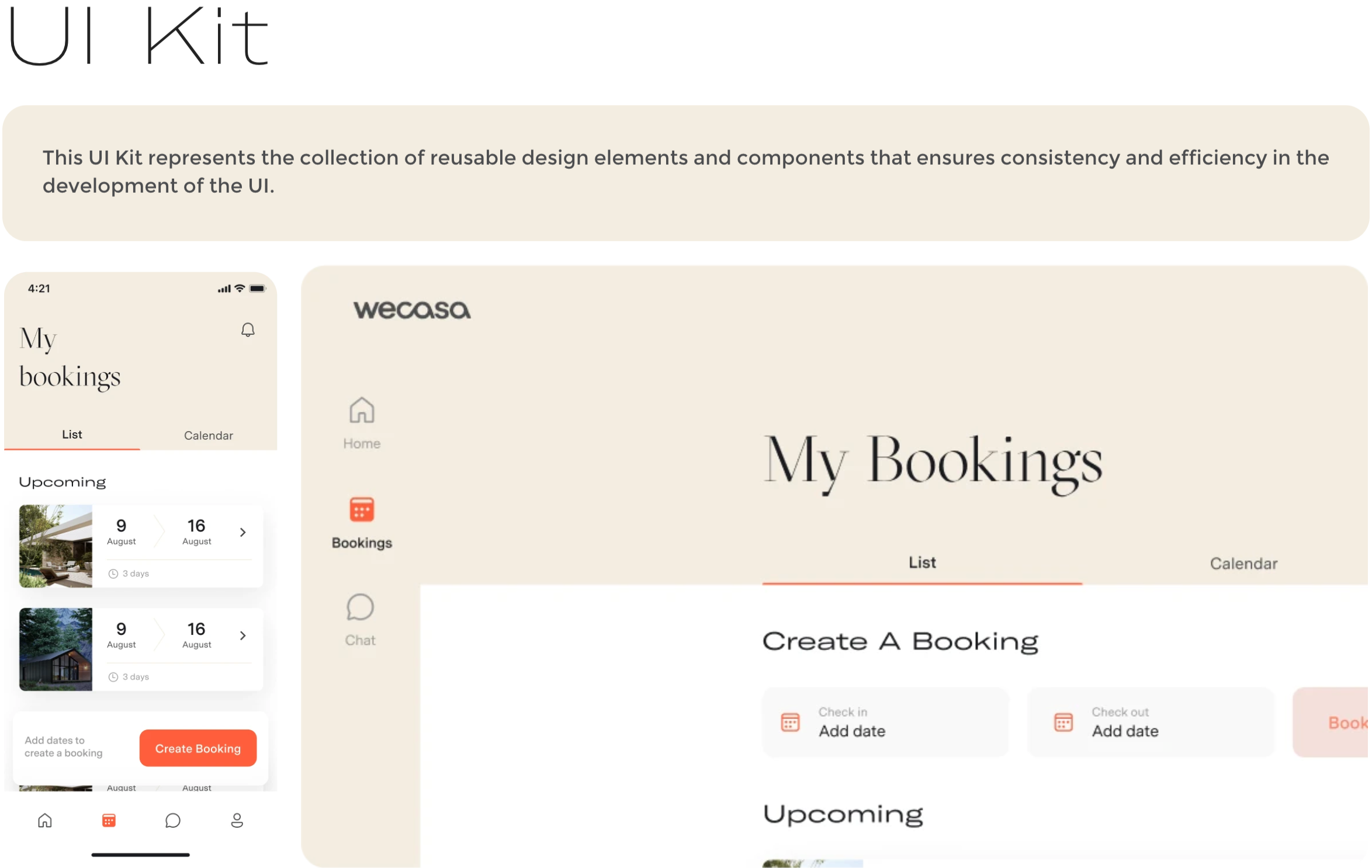Click the wecasa logo
The width and height of the screenshot is (1372, 868).
411,310
